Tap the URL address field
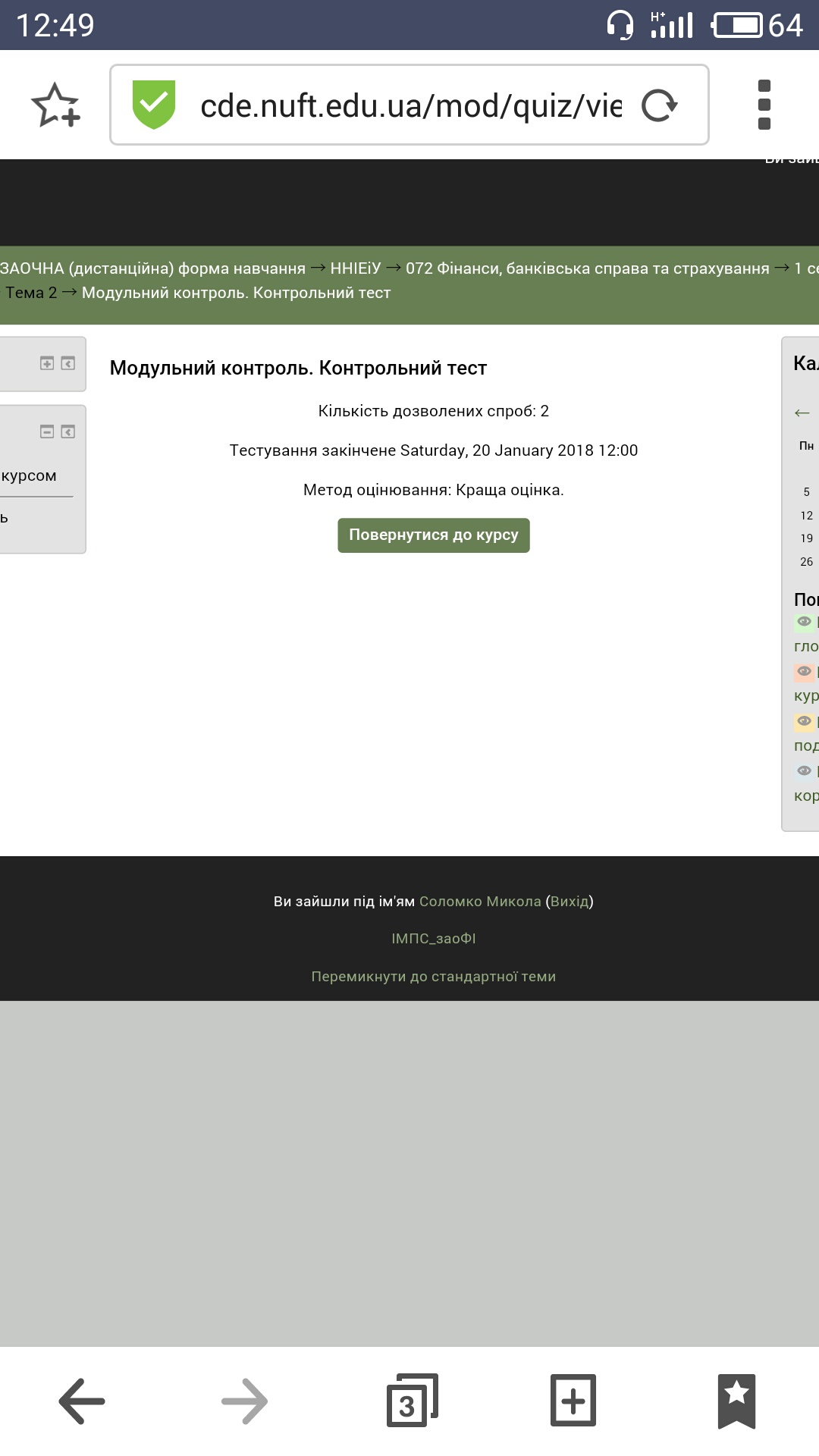The image size is (819, 1456). [409, 105]
